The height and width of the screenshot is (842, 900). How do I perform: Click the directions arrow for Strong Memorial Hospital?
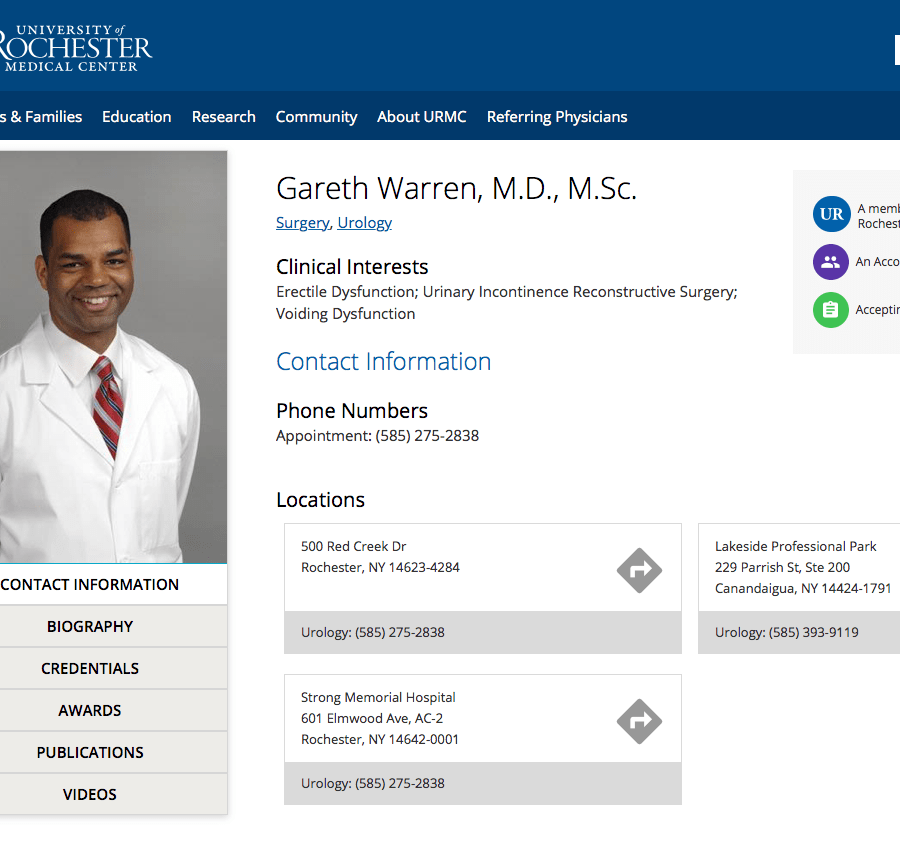pyautogui.click(x=639, y=721)
